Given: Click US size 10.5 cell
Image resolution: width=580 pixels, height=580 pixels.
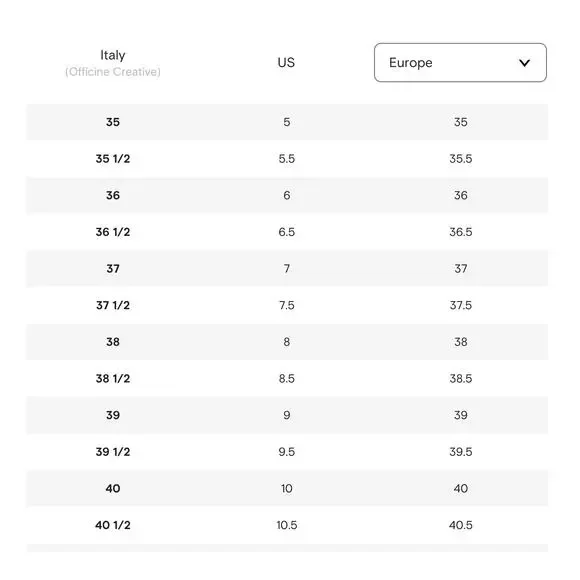Looking at the screenshot, I should pos(287,525).
